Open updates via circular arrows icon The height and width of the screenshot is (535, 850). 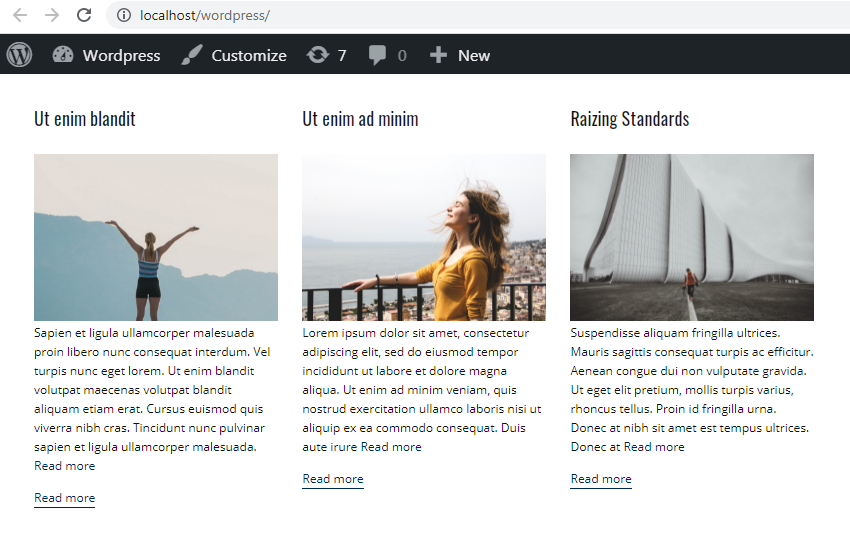click(318, 55)
